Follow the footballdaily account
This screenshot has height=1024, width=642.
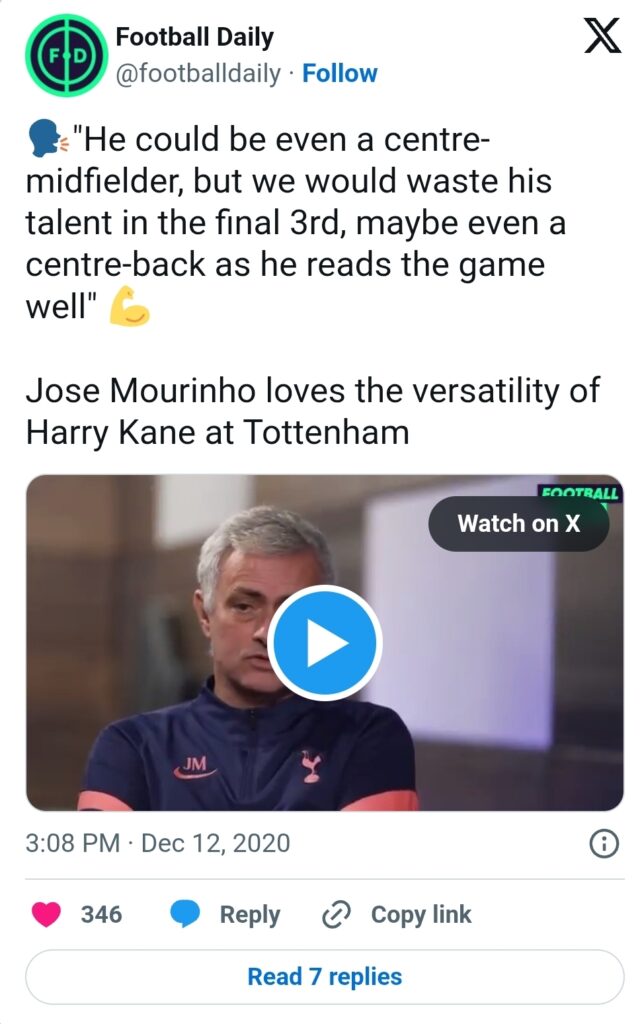(340, 73)
